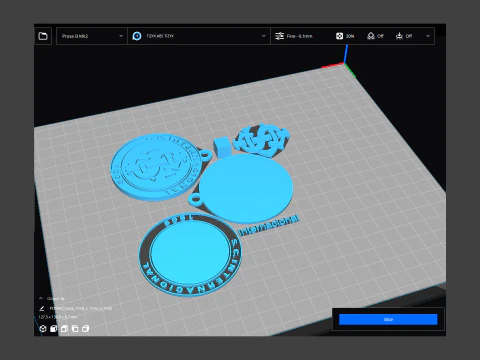The width and height of the screenshot is (480, 360).
Task: Select the standalone crest logo model
Action: [x=262, y=140]
